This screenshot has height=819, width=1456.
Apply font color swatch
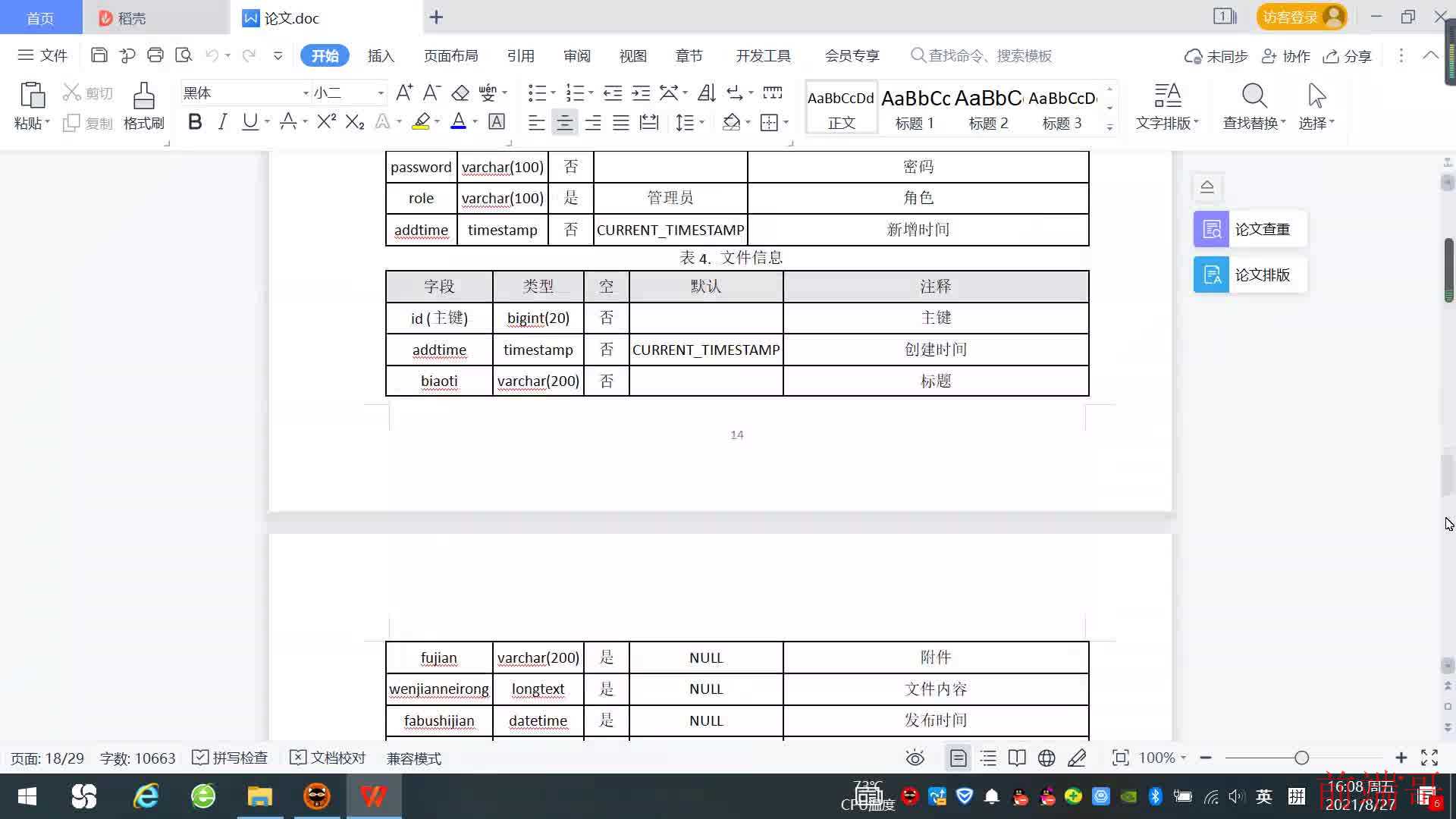458,121
